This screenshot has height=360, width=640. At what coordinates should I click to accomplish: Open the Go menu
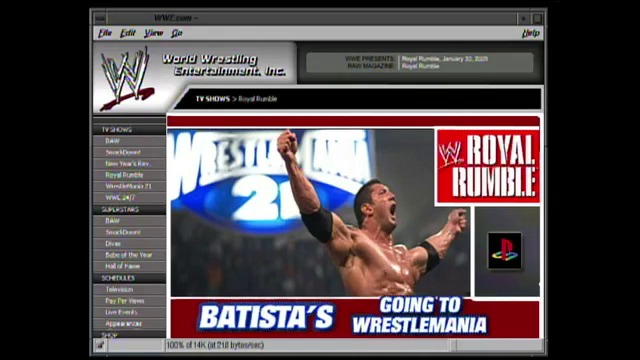click(176, 33)
